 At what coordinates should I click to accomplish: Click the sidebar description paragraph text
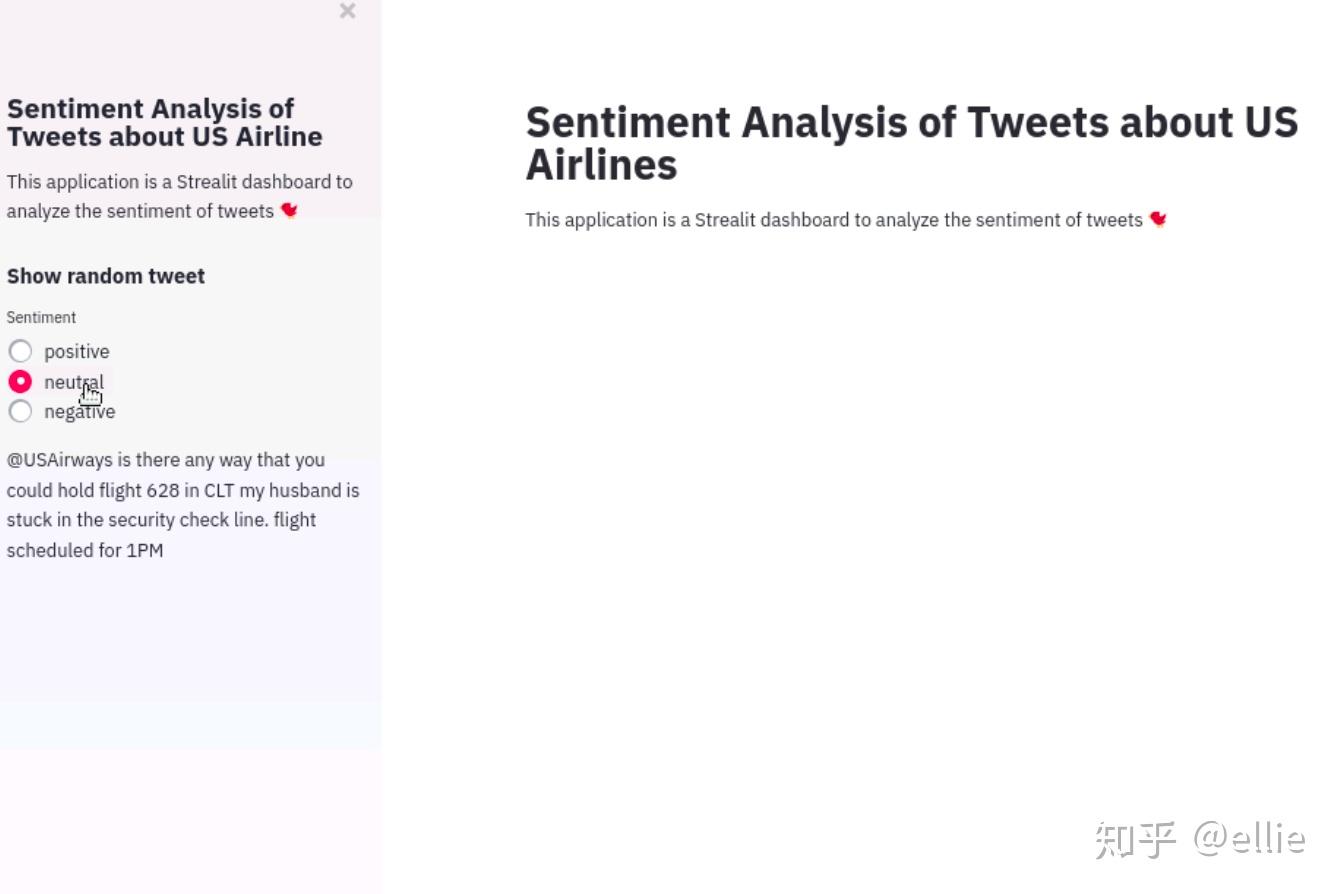[x=179, y=196]
